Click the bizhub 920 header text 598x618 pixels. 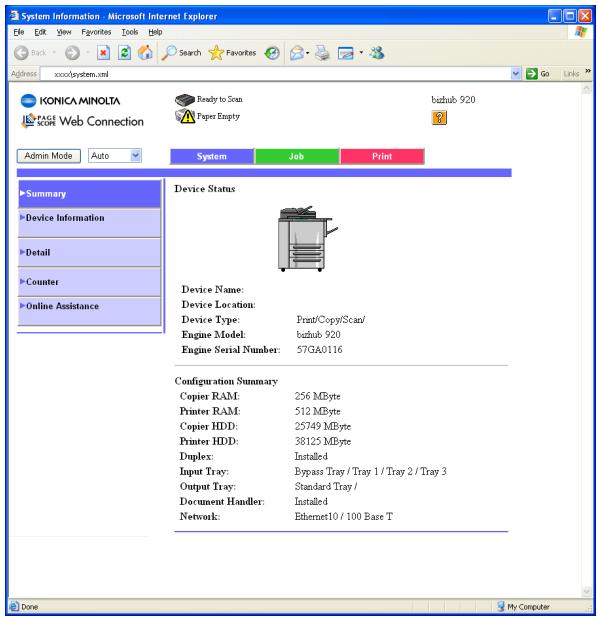pyautogui.click(x=453, y=100)
